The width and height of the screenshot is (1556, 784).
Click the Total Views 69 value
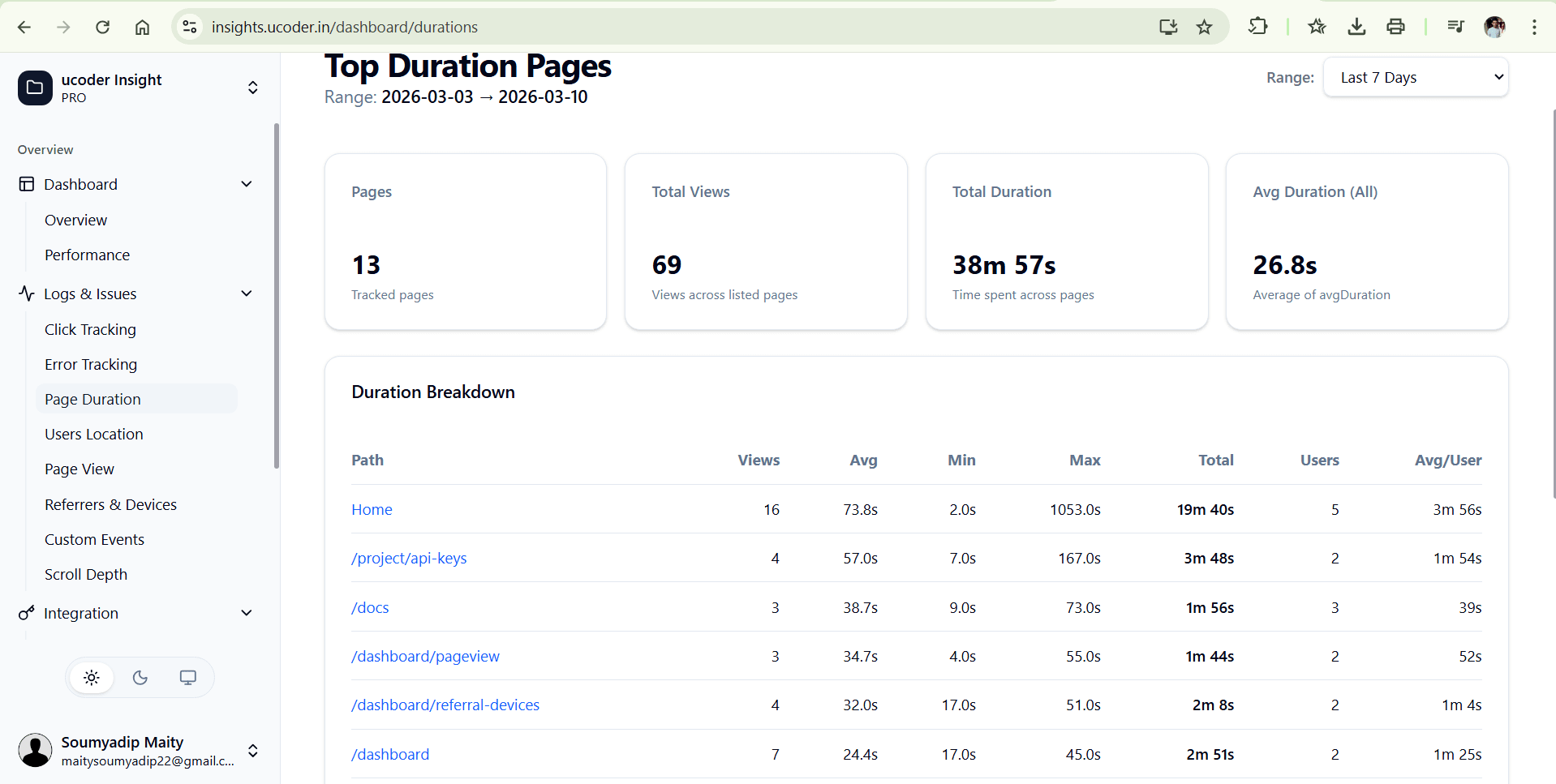click(667, 264)
